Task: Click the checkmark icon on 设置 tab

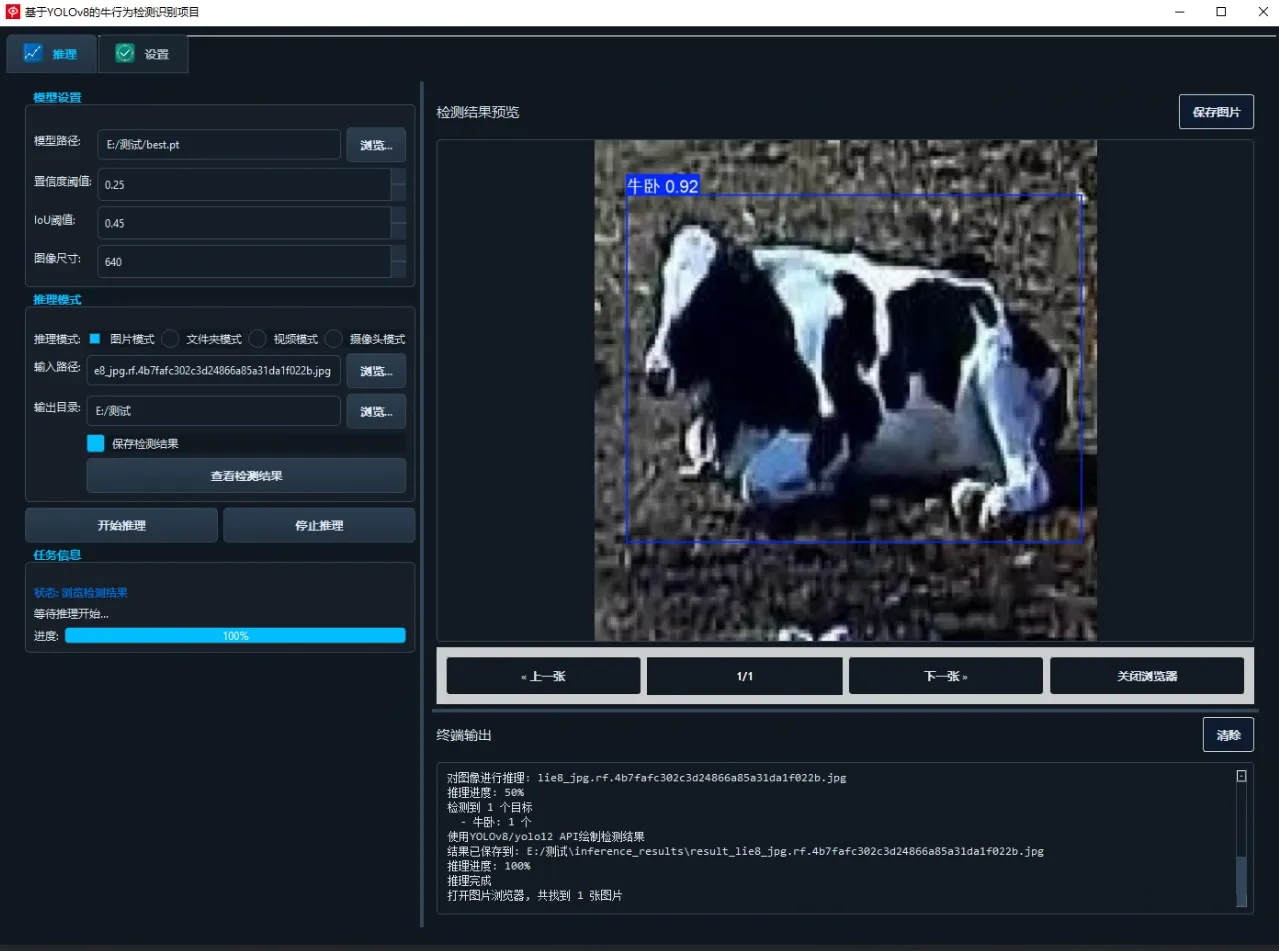Action: click(x=125, y=53)
